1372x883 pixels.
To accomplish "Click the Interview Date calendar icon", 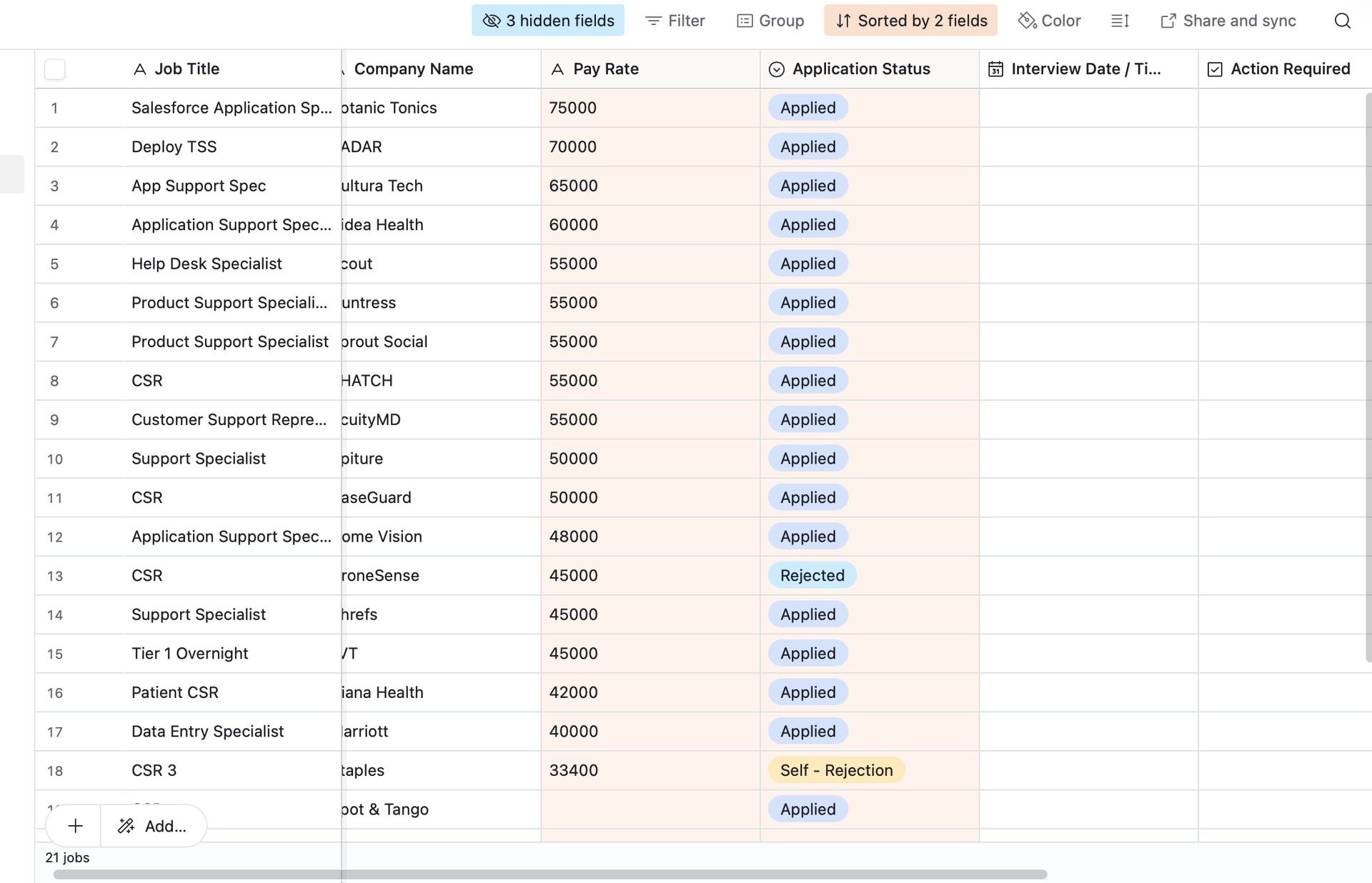I will (995, 69).
